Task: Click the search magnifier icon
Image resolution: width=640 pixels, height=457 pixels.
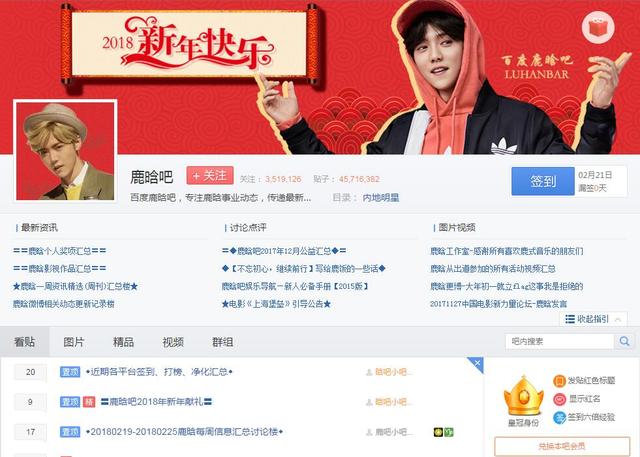Action: pos(624,342)
